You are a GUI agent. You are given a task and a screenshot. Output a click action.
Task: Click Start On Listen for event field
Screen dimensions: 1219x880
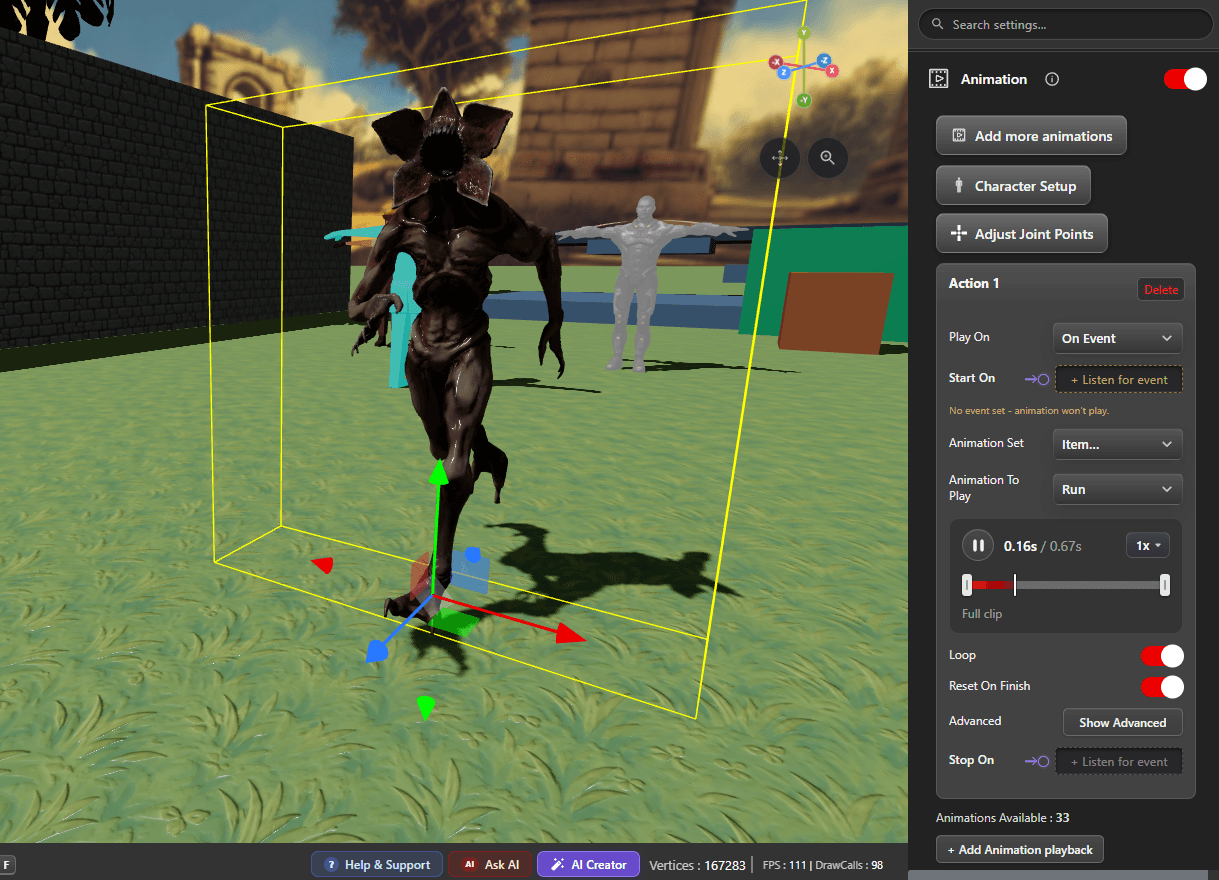coord(1119,380)
